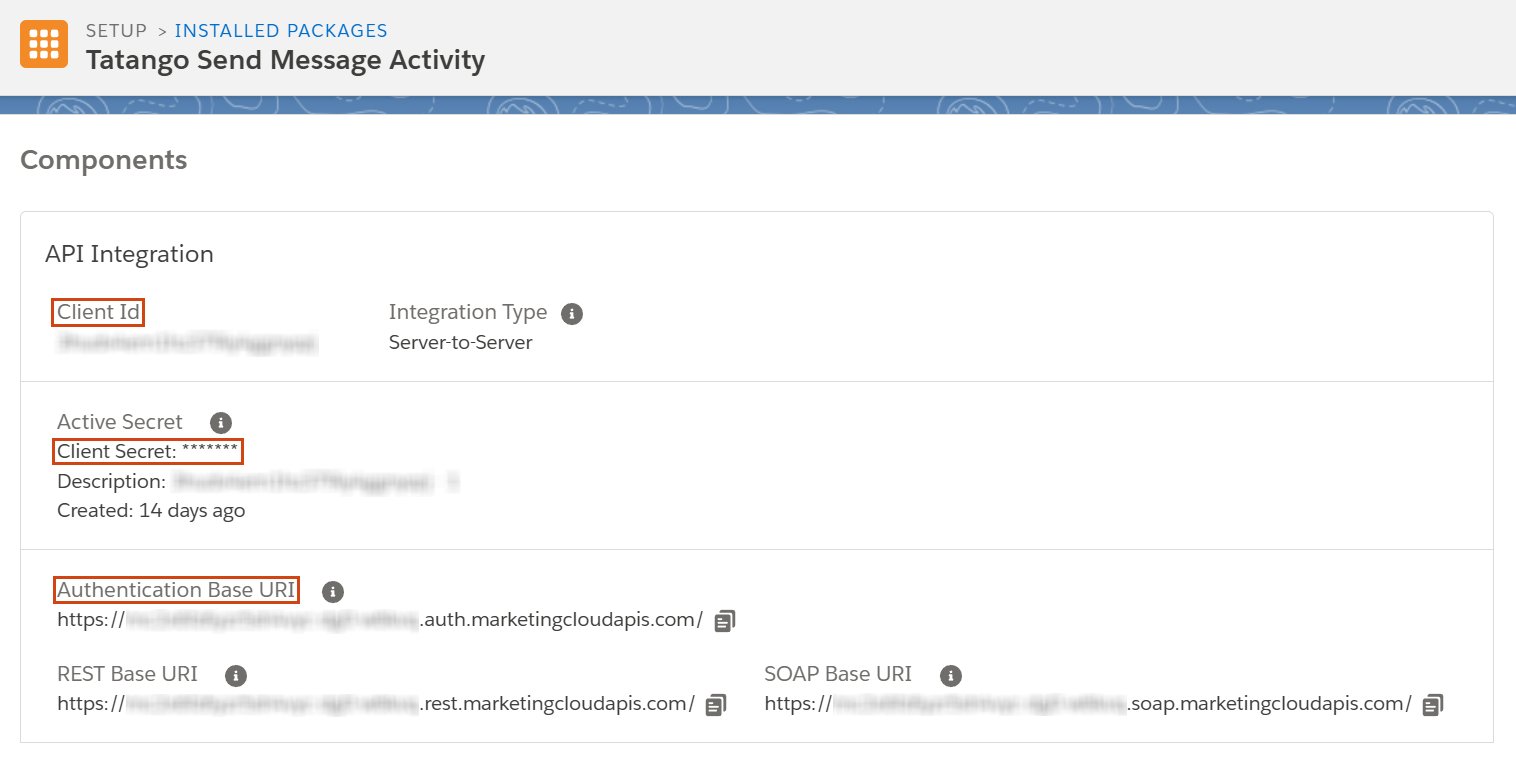Click the 'Created: 14 days ago' text
The image size is (1516, 765).
coord(151,511)
